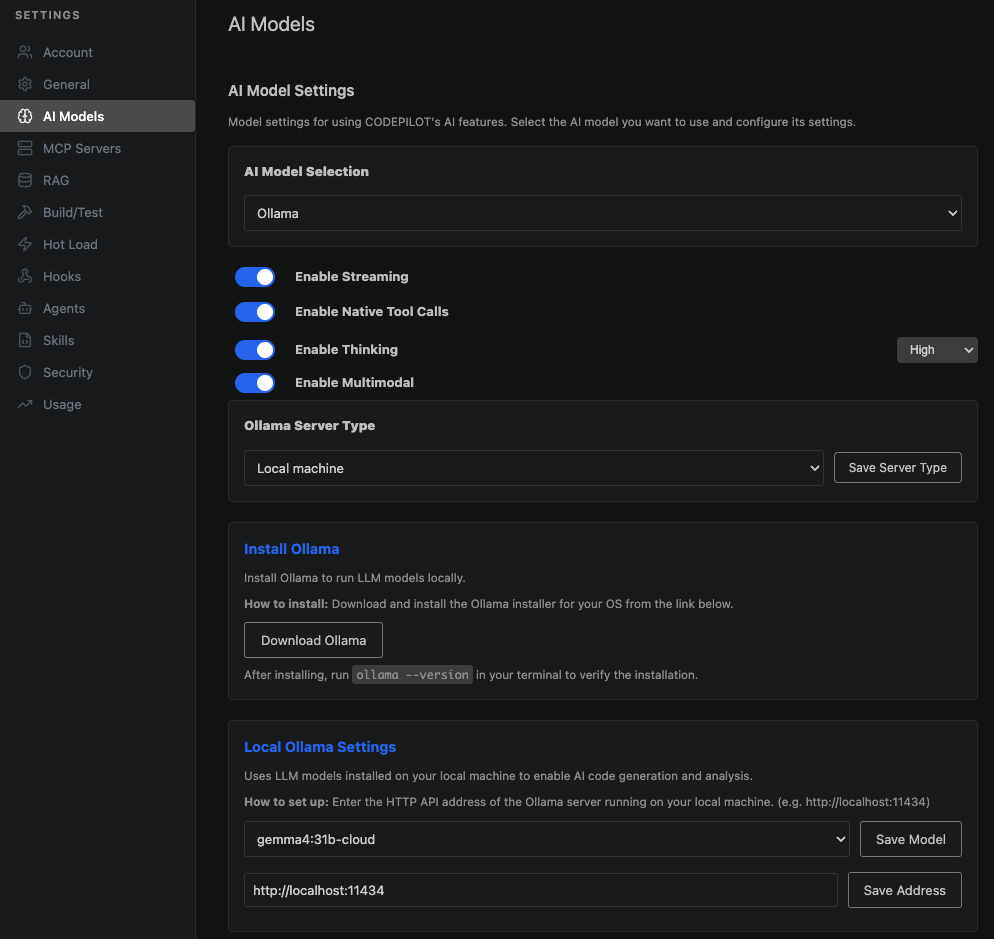Viewport: 994px width, 939px height.
Task: Click the Local Ollama Settings heading
Action: pos(320,747)
